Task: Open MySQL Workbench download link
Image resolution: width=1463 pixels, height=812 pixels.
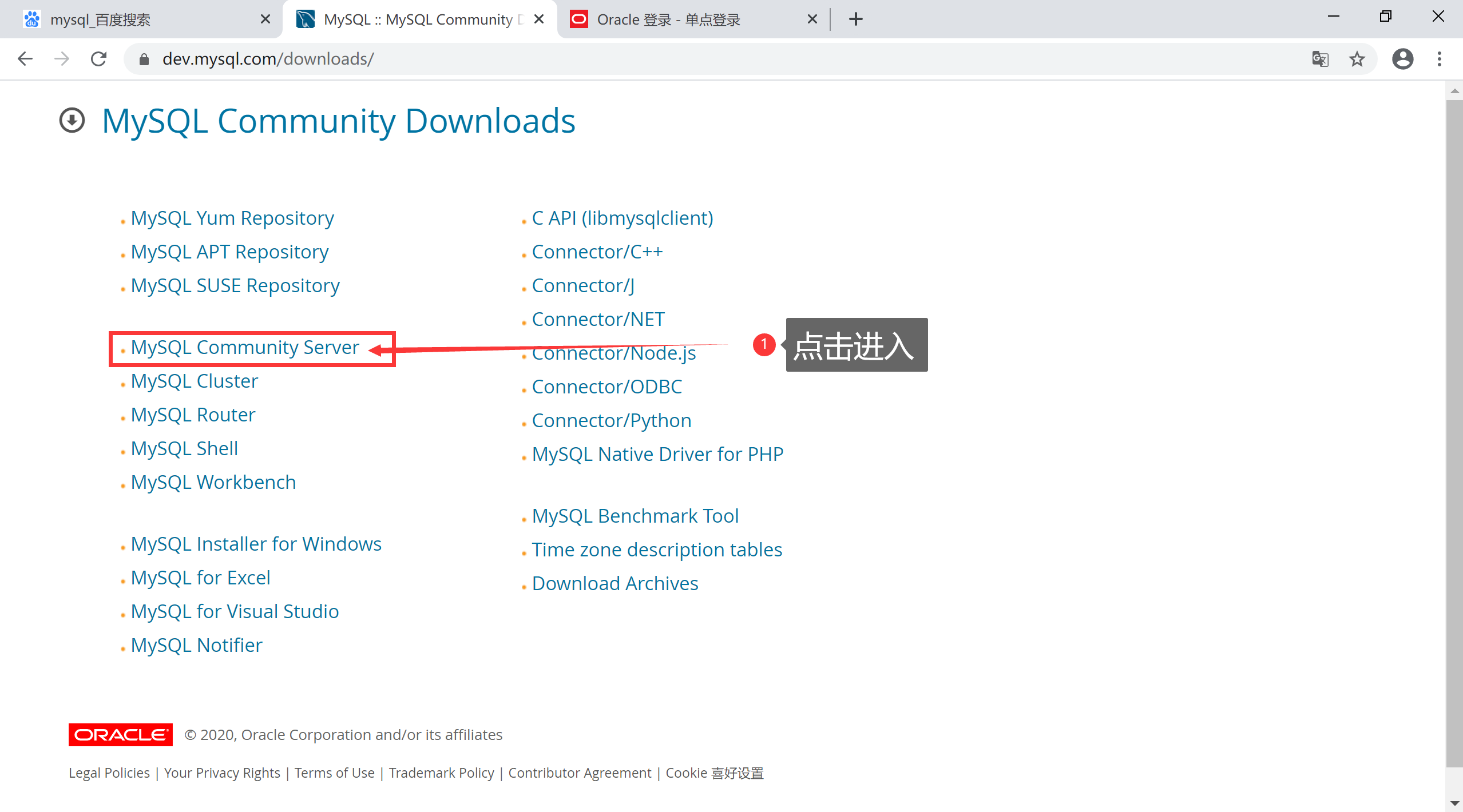Action: [x=213, y=483]
